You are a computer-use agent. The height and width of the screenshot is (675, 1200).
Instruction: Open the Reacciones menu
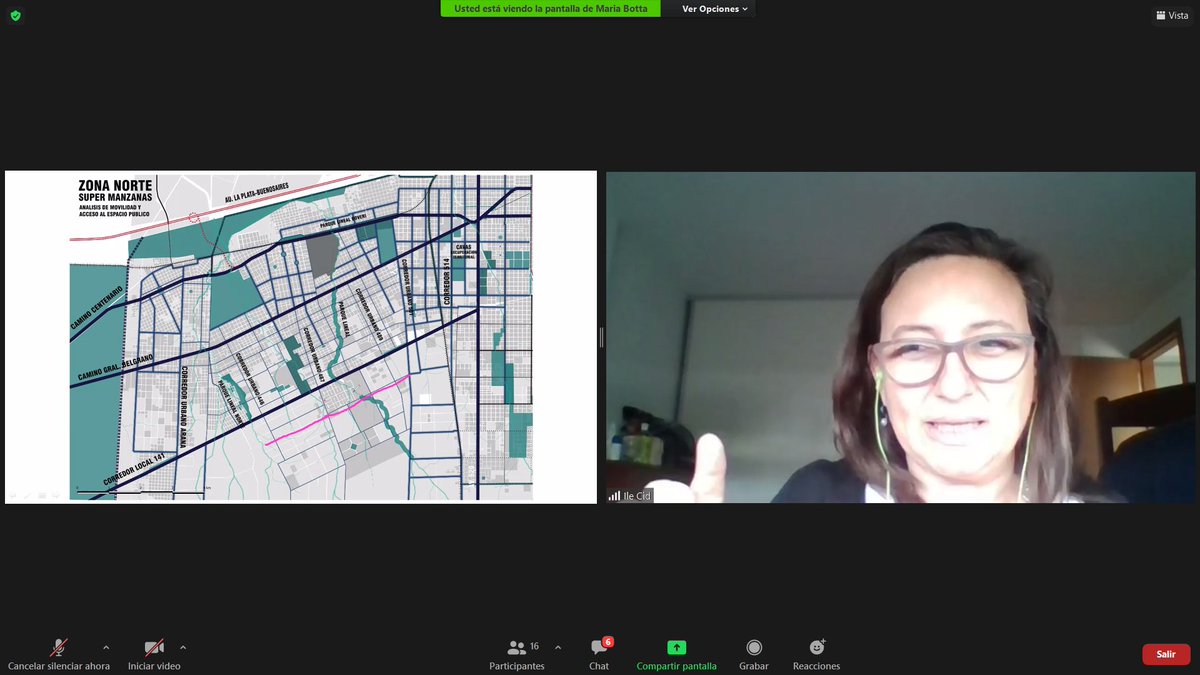[x=817, y=653]
